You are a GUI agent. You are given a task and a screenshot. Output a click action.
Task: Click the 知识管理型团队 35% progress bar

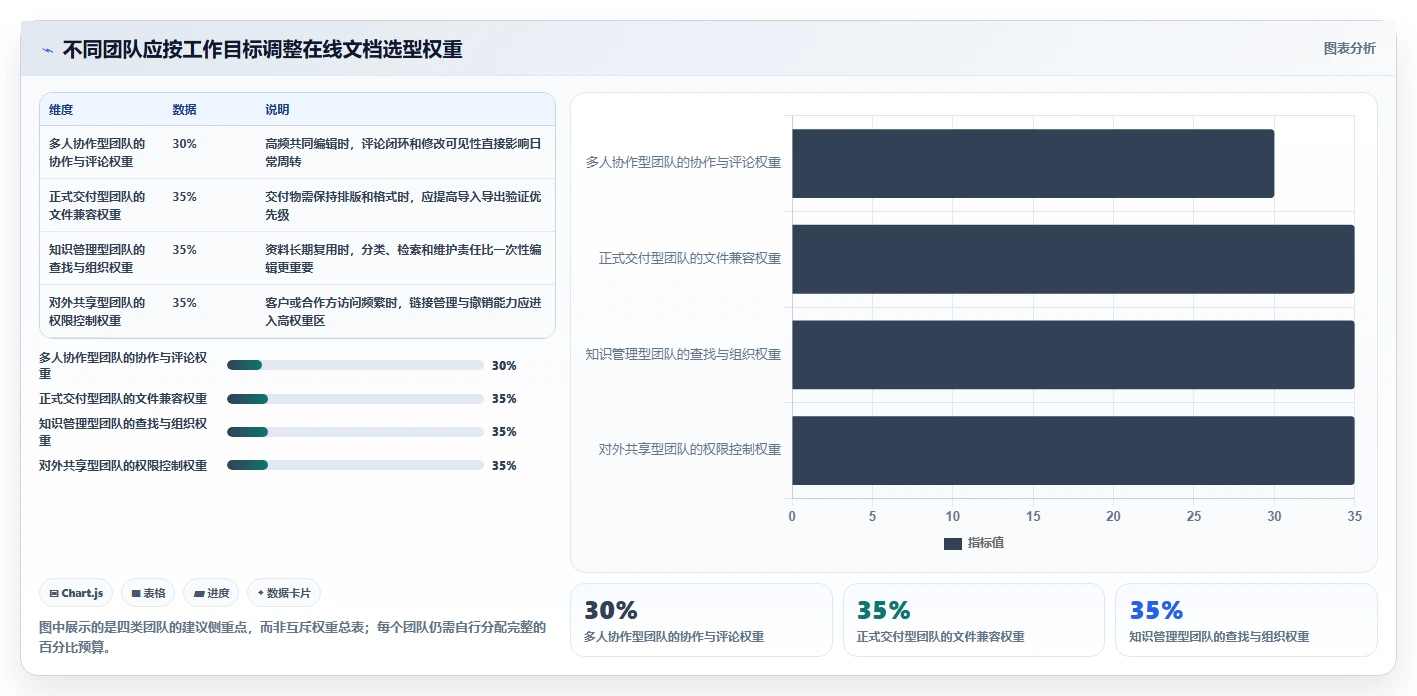click(355, 432)
